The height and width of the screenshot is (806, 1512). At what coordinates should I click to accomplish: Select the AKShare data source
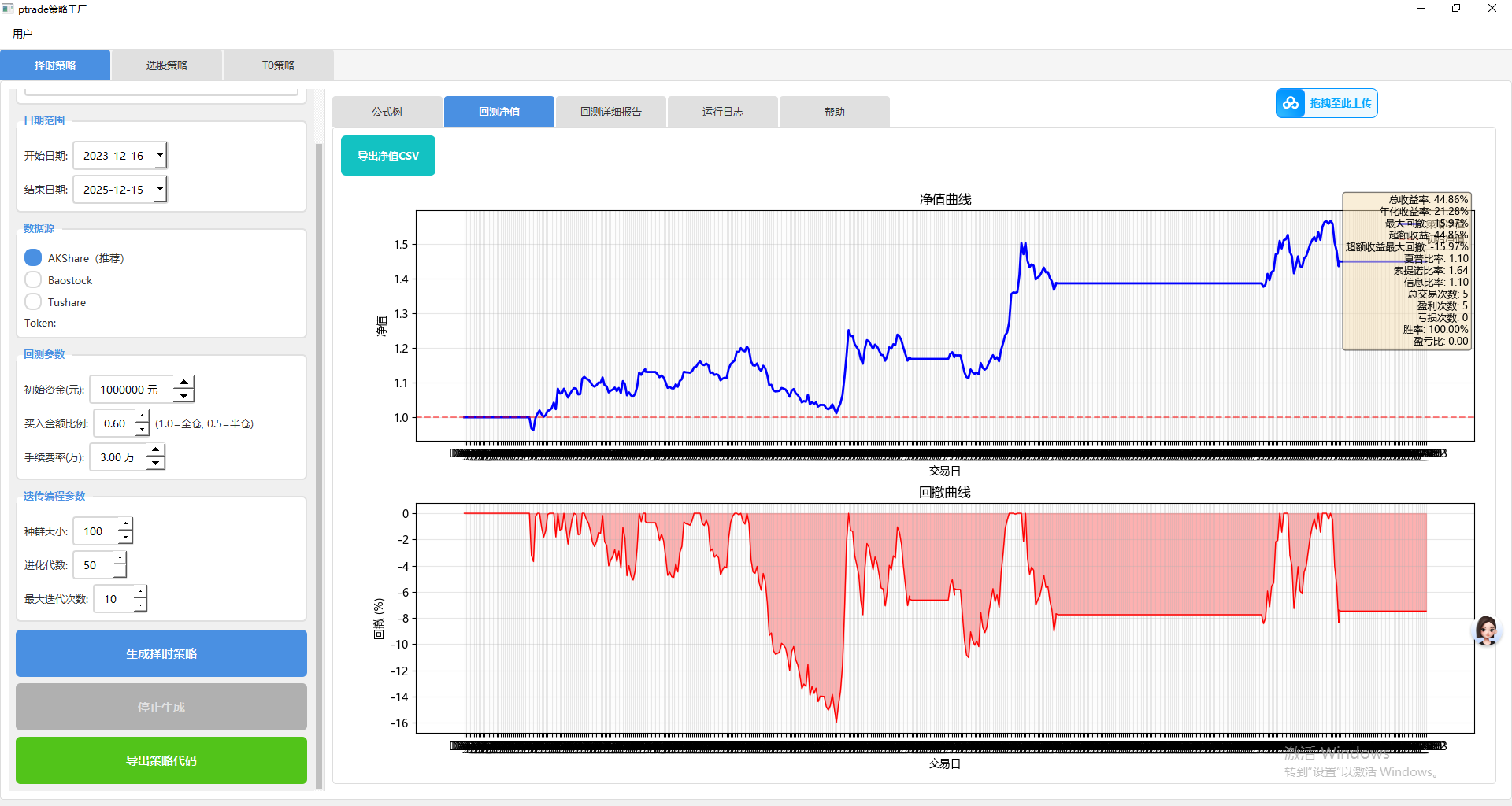pos(33,258)
